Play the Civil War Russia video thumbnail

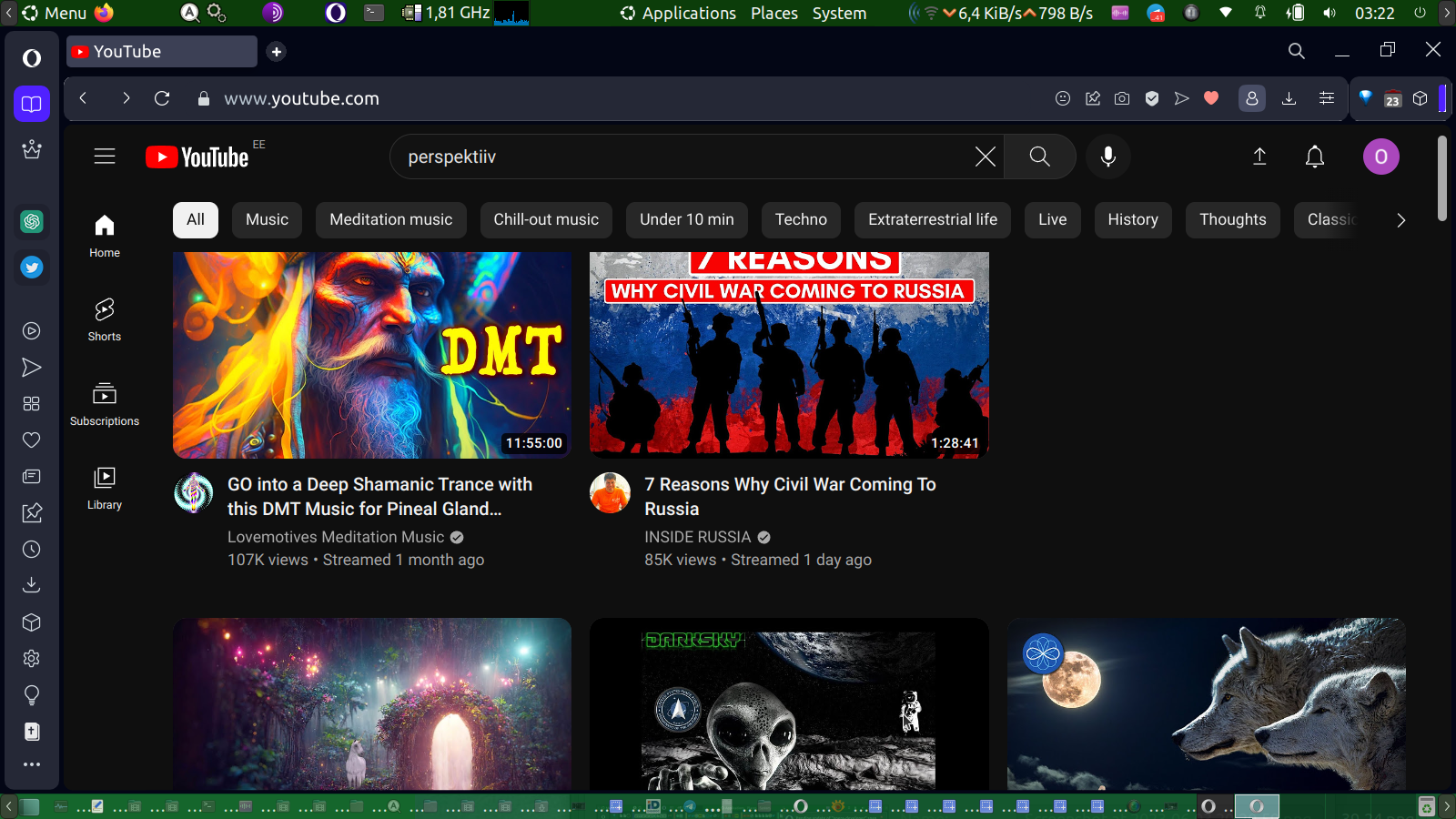pyautogui.click(x=789, y=355)
